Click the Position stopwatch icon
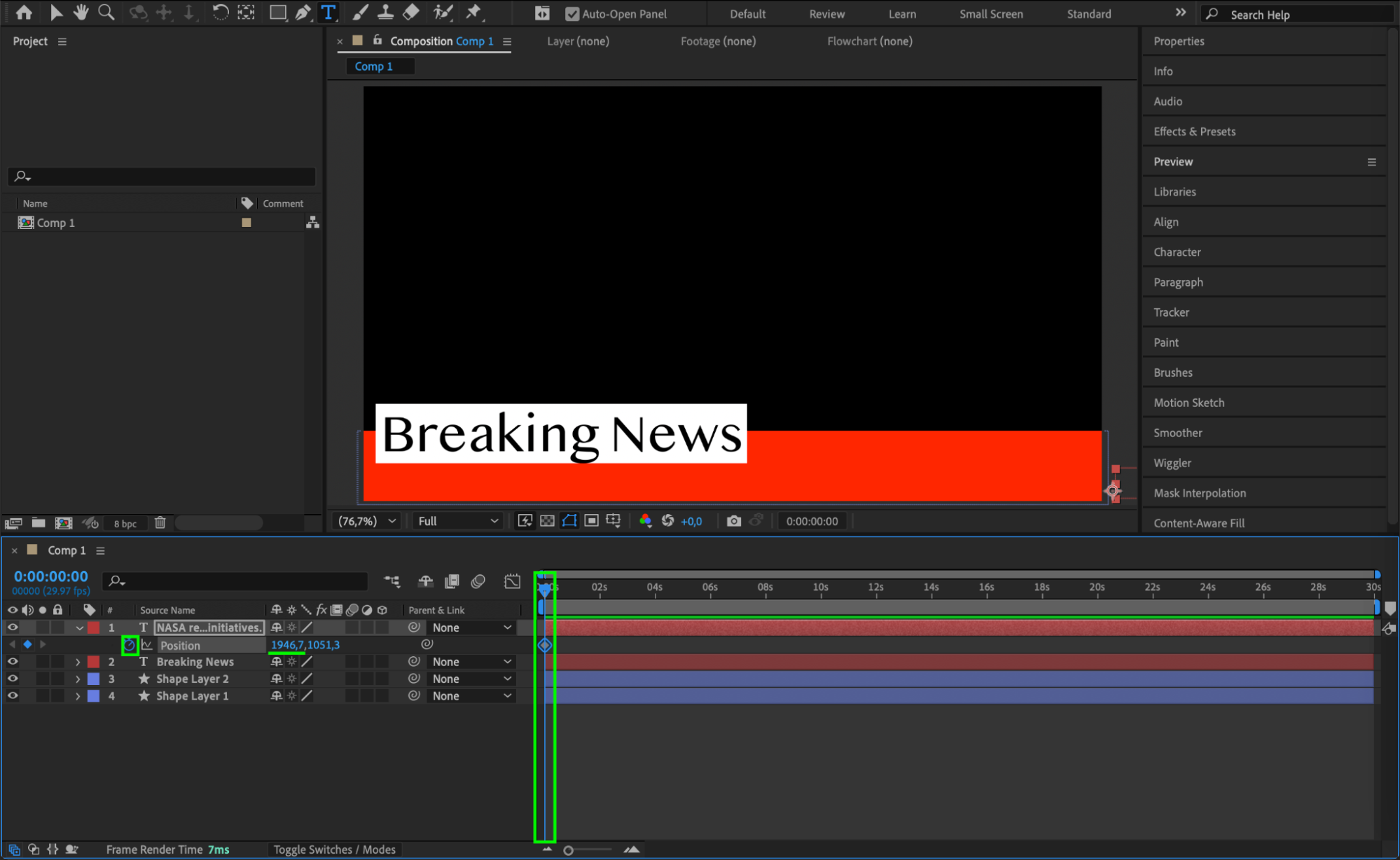Image resolution: width=1400 pixels, height=860 pixels. tap(130, 645)
